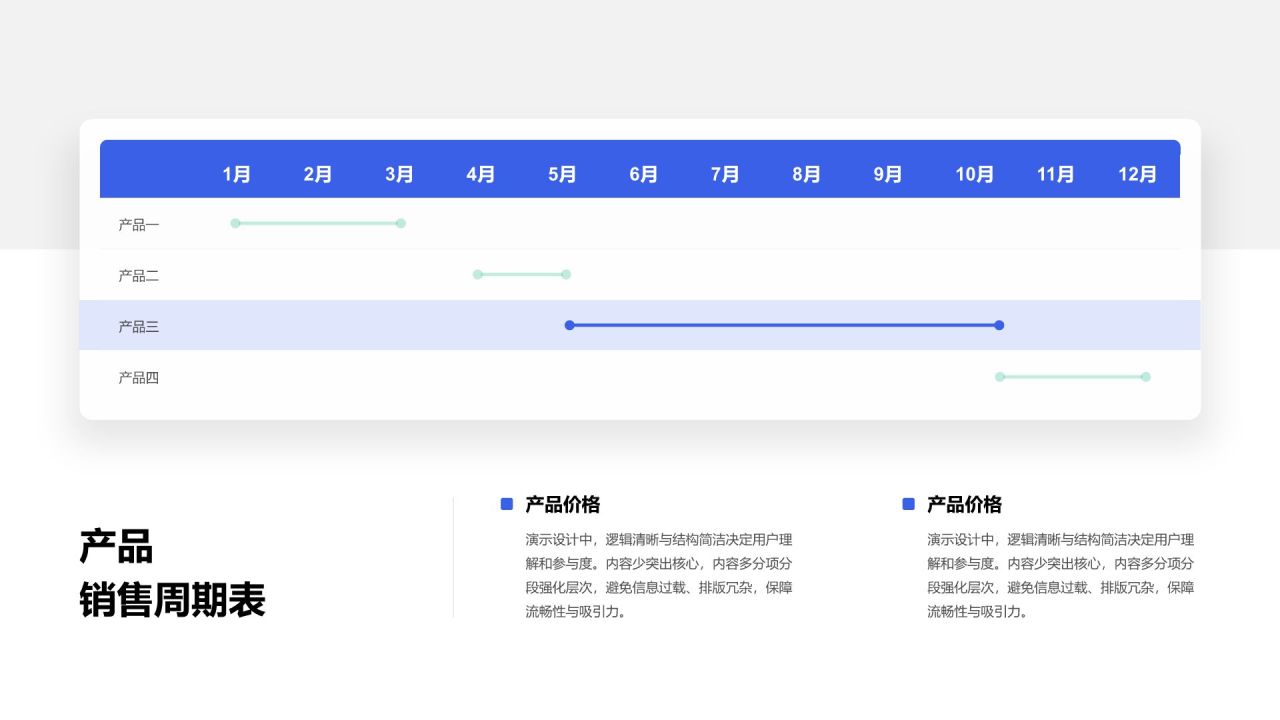The width and height of the screenshot is (1280, 720).
Task: Click the green start dot on the 产品一 timeline bar
Action: [235, 223]
